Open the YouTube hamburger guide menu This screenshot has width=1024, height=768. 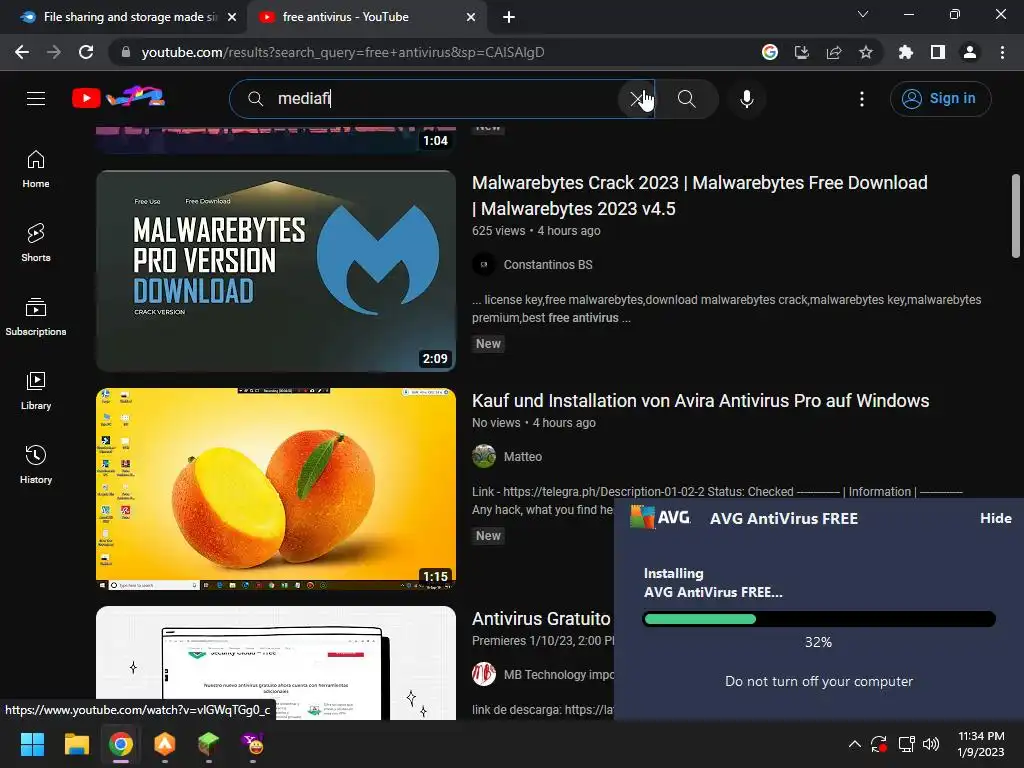(x=36, y=99)
